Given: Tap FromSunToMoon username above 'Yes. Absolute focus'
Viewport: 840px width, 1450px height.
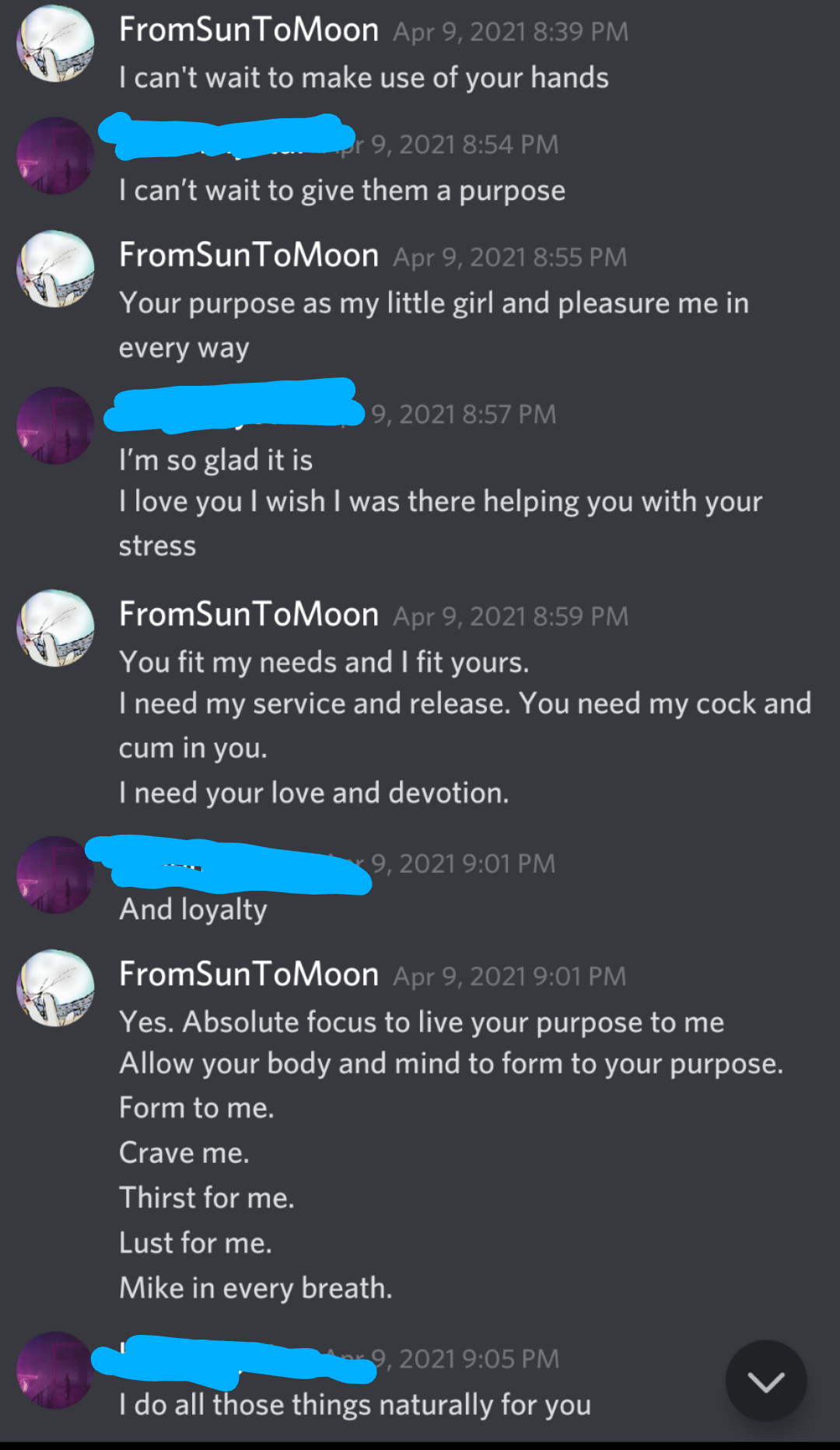Looking at the screenshot, I should click(x=249, y=975).
